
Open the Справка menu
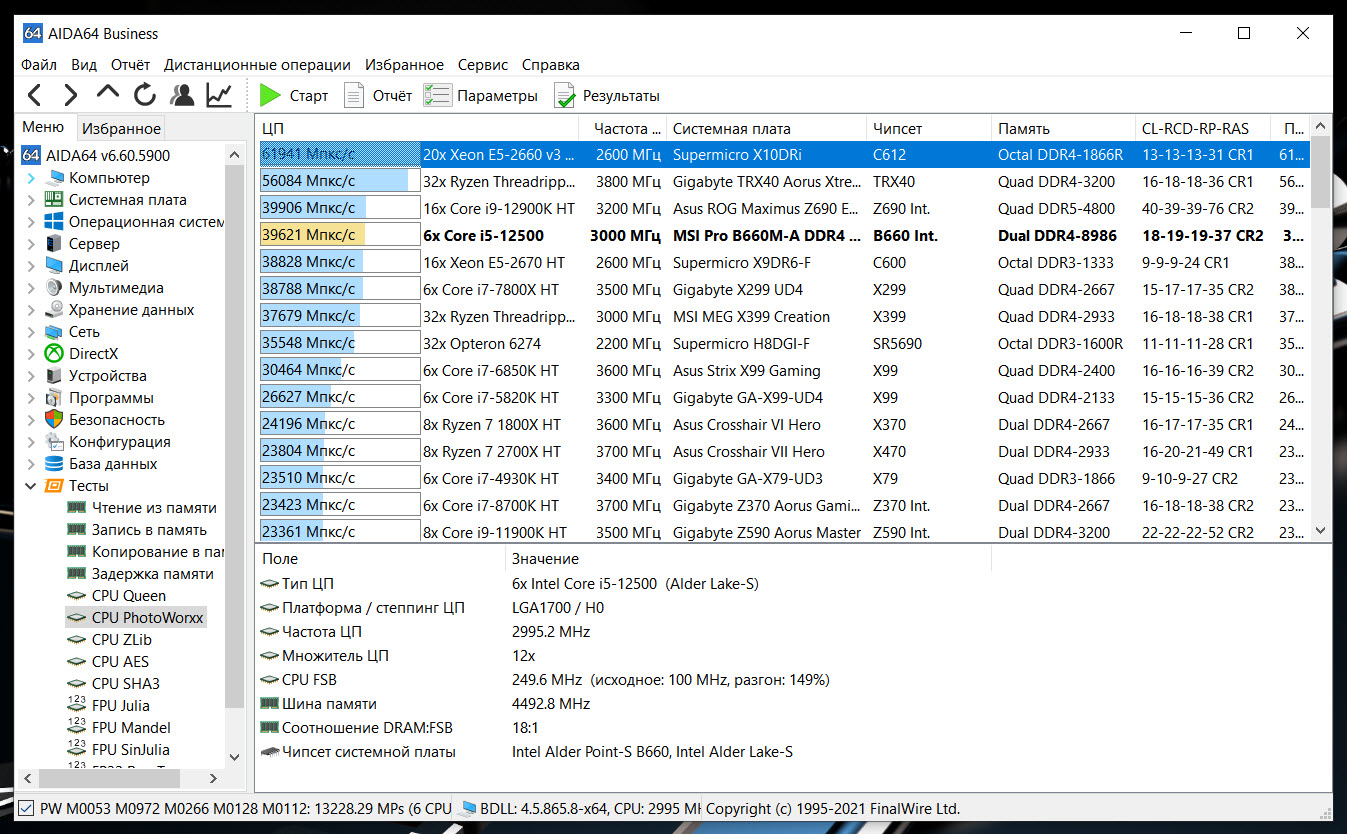[551, 65]
